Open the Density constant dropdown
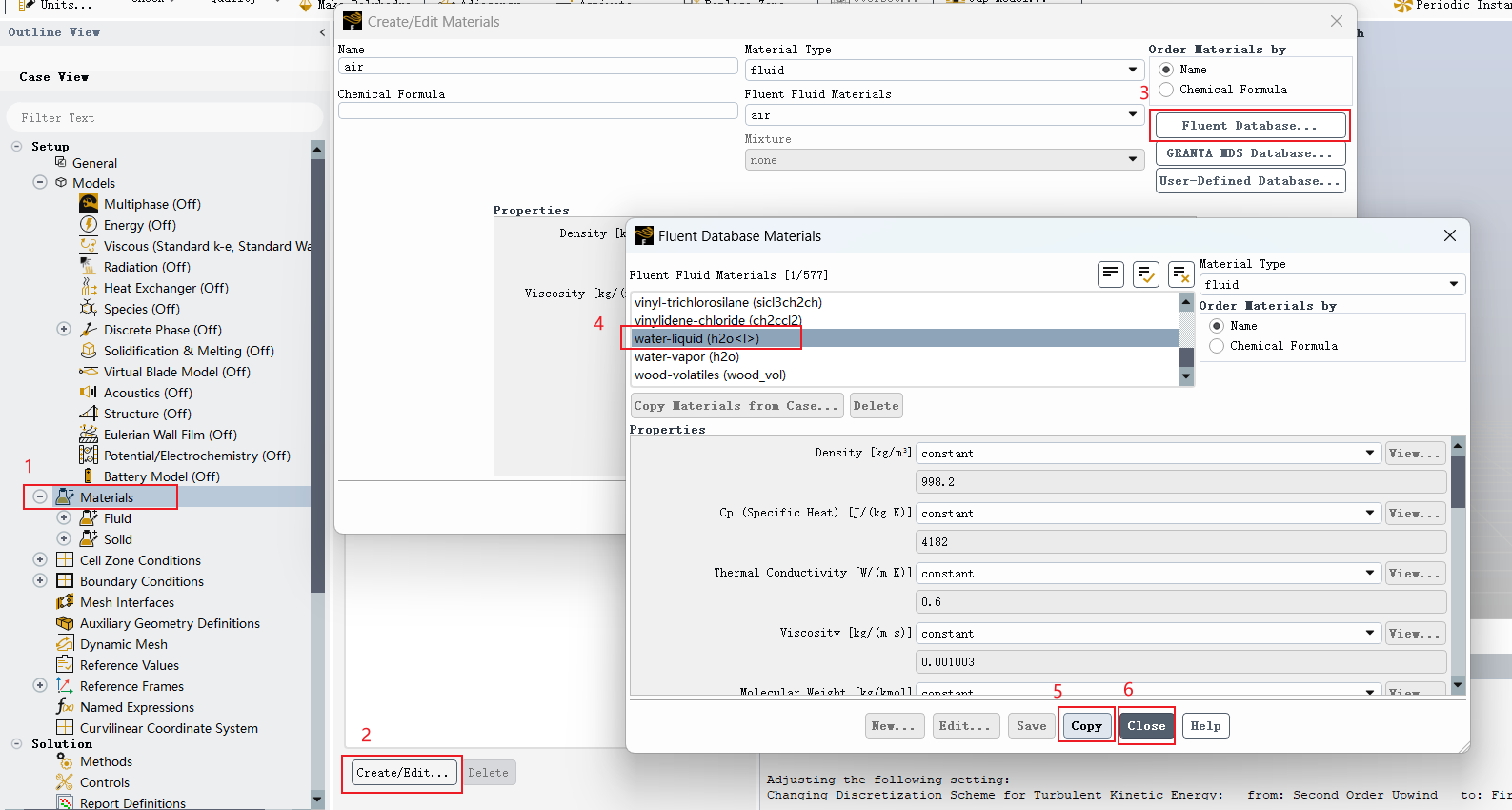 [1148, 453]
